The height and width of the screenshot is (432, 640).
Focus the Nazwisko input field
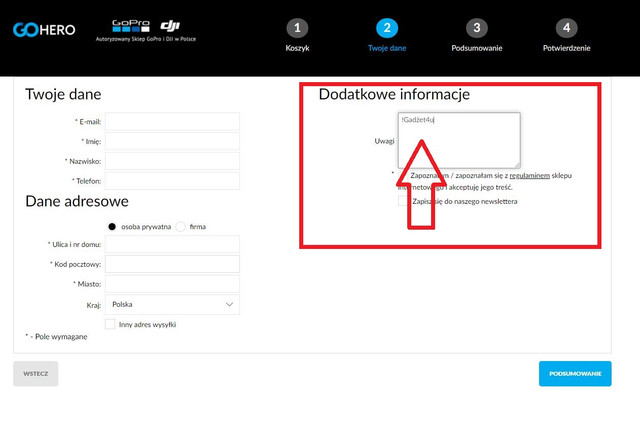click(172, 161)
